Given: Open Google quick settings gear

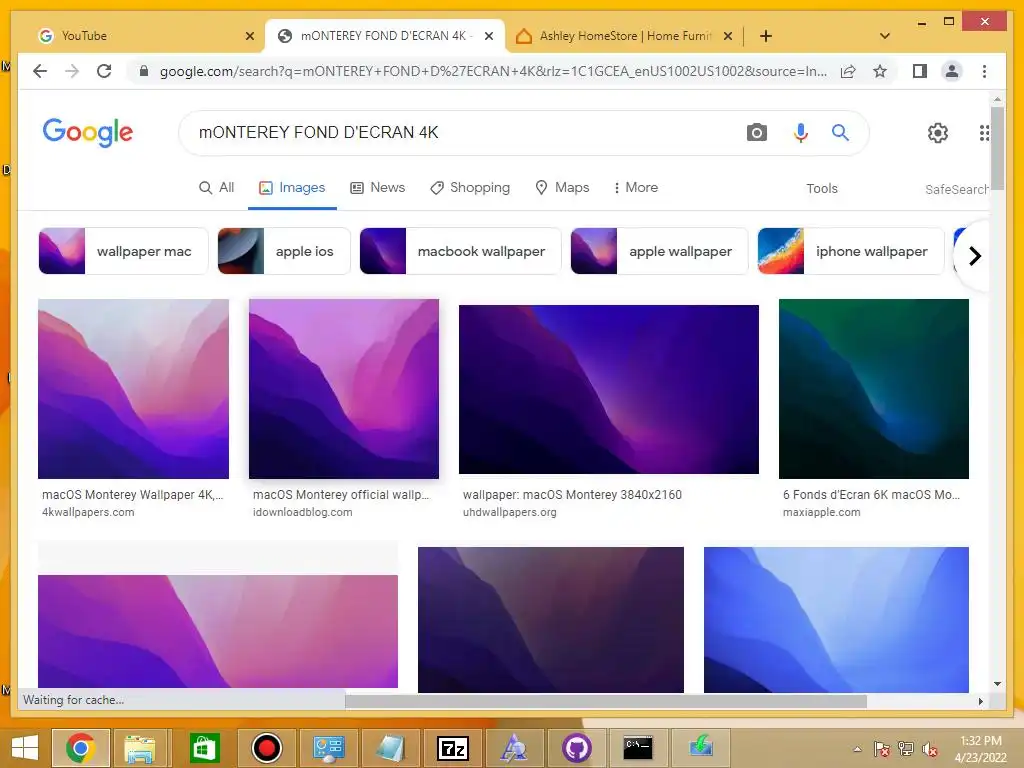Looking at the screenshot, I should pyautogui.click(x=938, y=133).
